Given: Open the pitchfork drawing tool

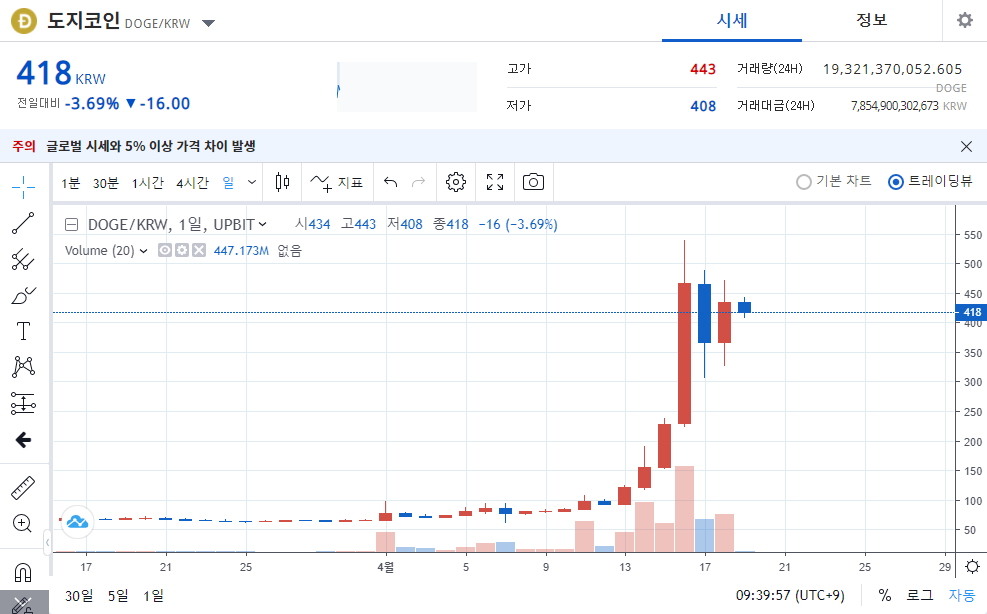Looking at the screenshot, I should (23, 259).
